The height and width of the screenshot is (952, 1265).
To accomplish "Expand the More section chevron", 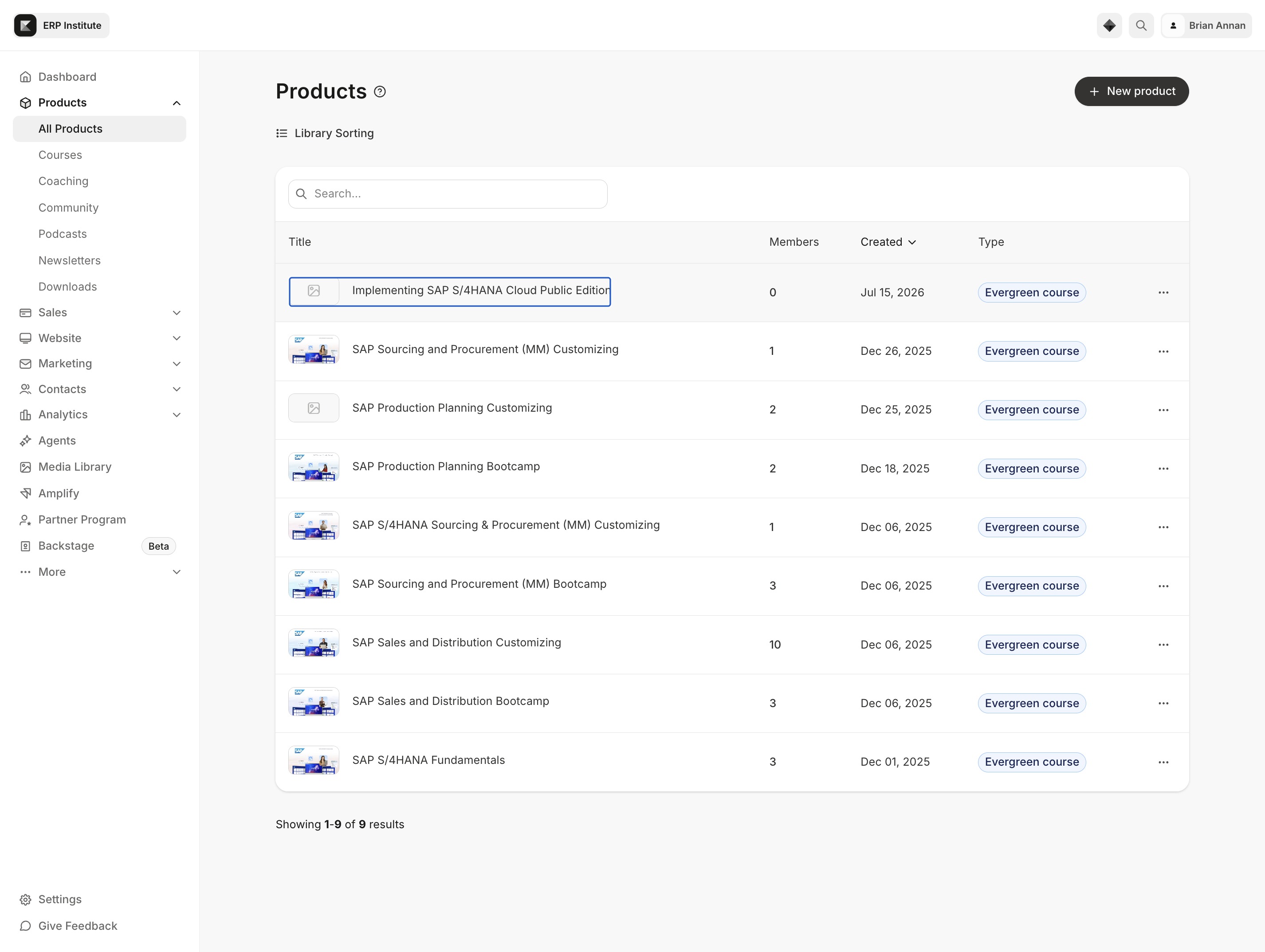I will [177, 572].
